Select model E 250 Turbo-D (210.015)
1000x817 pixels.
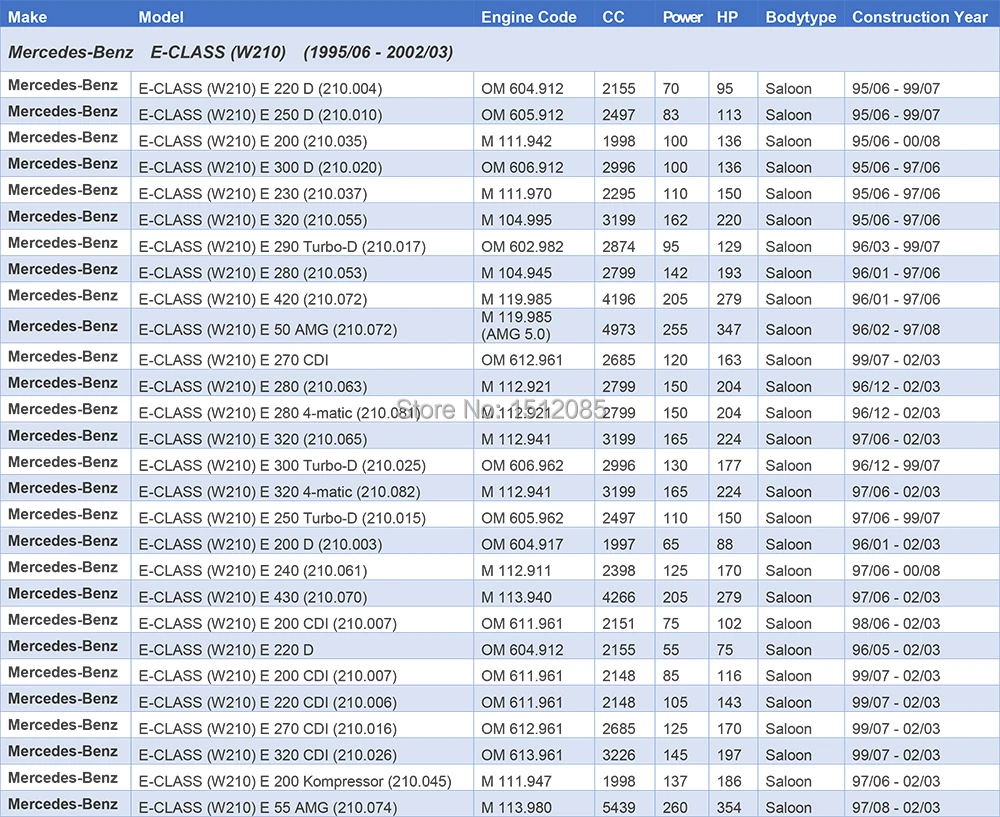(282, 518)
